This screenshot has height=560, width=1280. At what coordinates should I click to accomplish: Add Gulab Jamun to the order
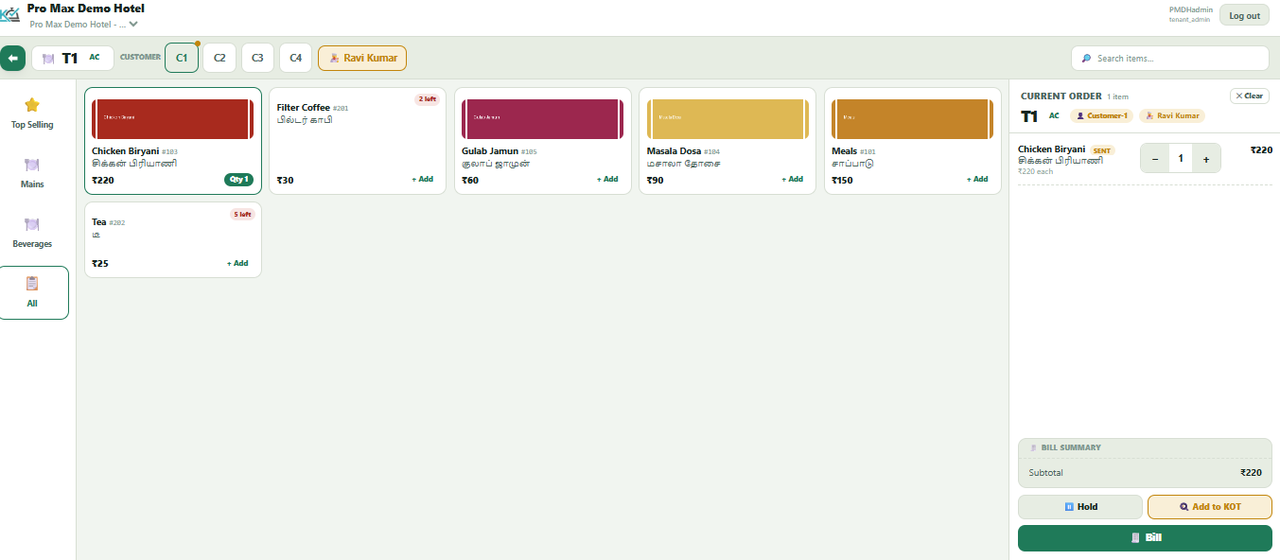pos(607,179)
